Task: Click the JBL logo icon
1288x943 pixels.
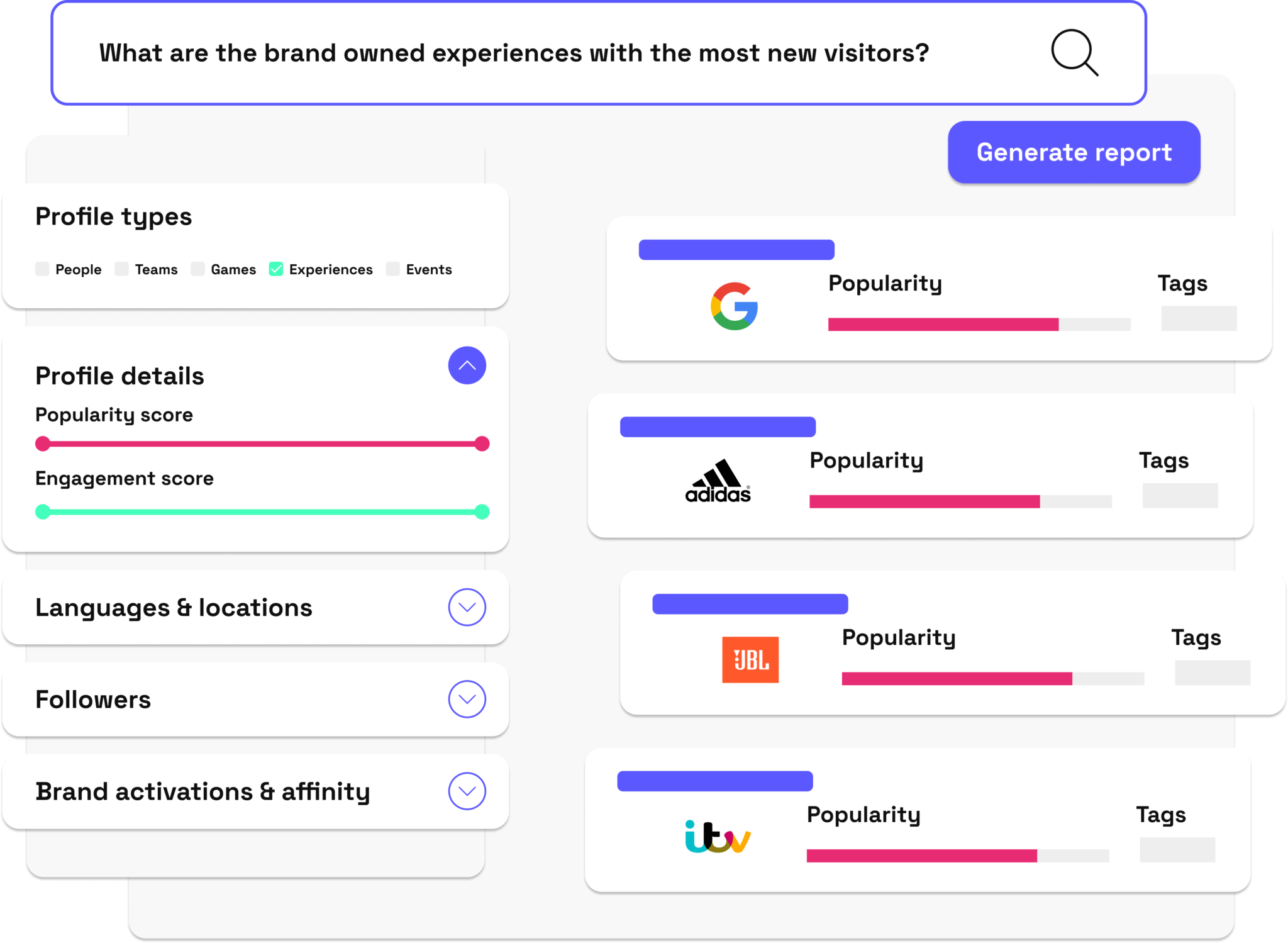Action: coord(750,660)
